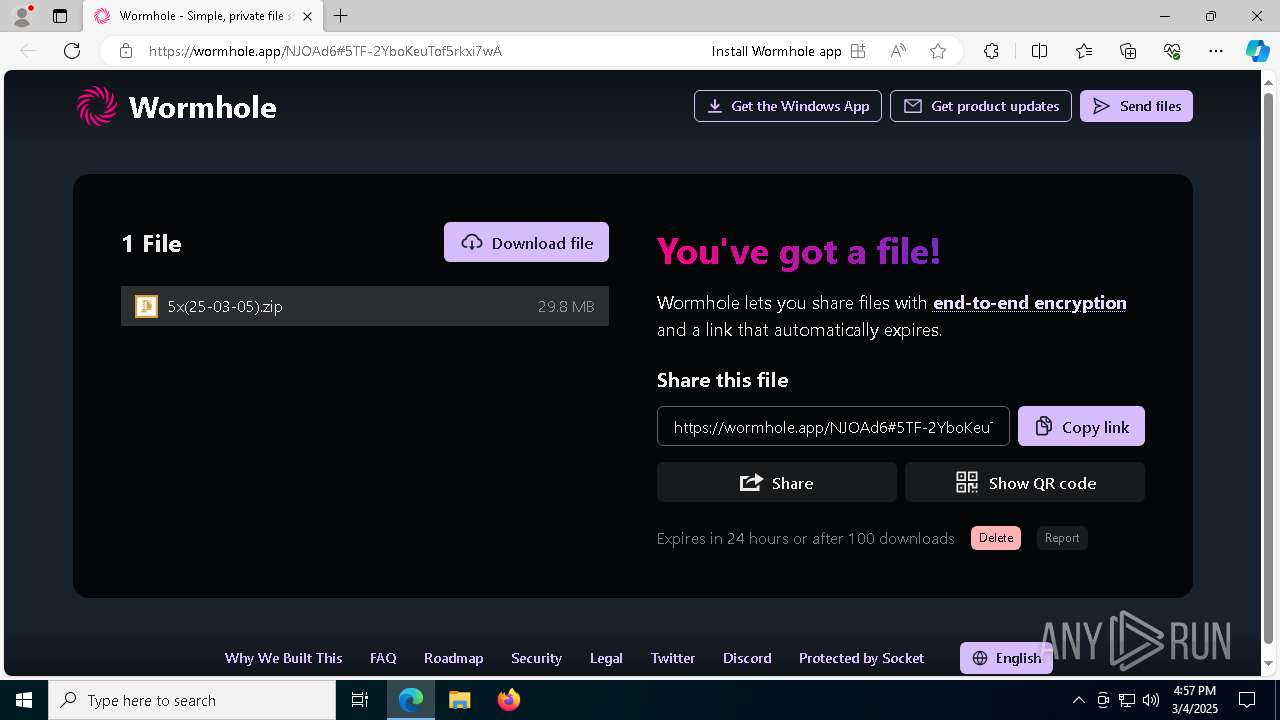This screenshot has height=720, width=1280.
Task: Click the address bar URL
Action: pos(325,51)
